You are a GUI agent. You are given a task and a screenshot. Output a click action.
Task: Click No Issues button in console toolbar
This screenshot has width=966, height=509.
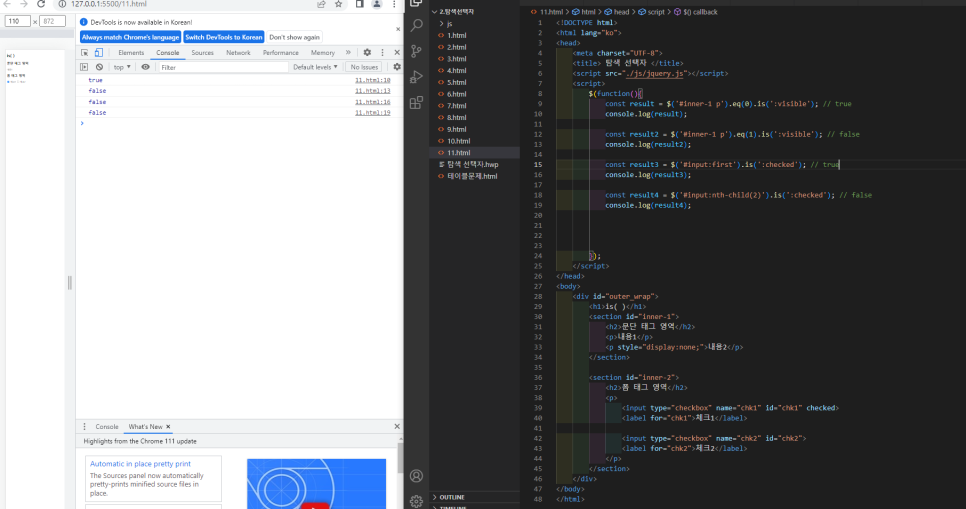coord(363,67)
